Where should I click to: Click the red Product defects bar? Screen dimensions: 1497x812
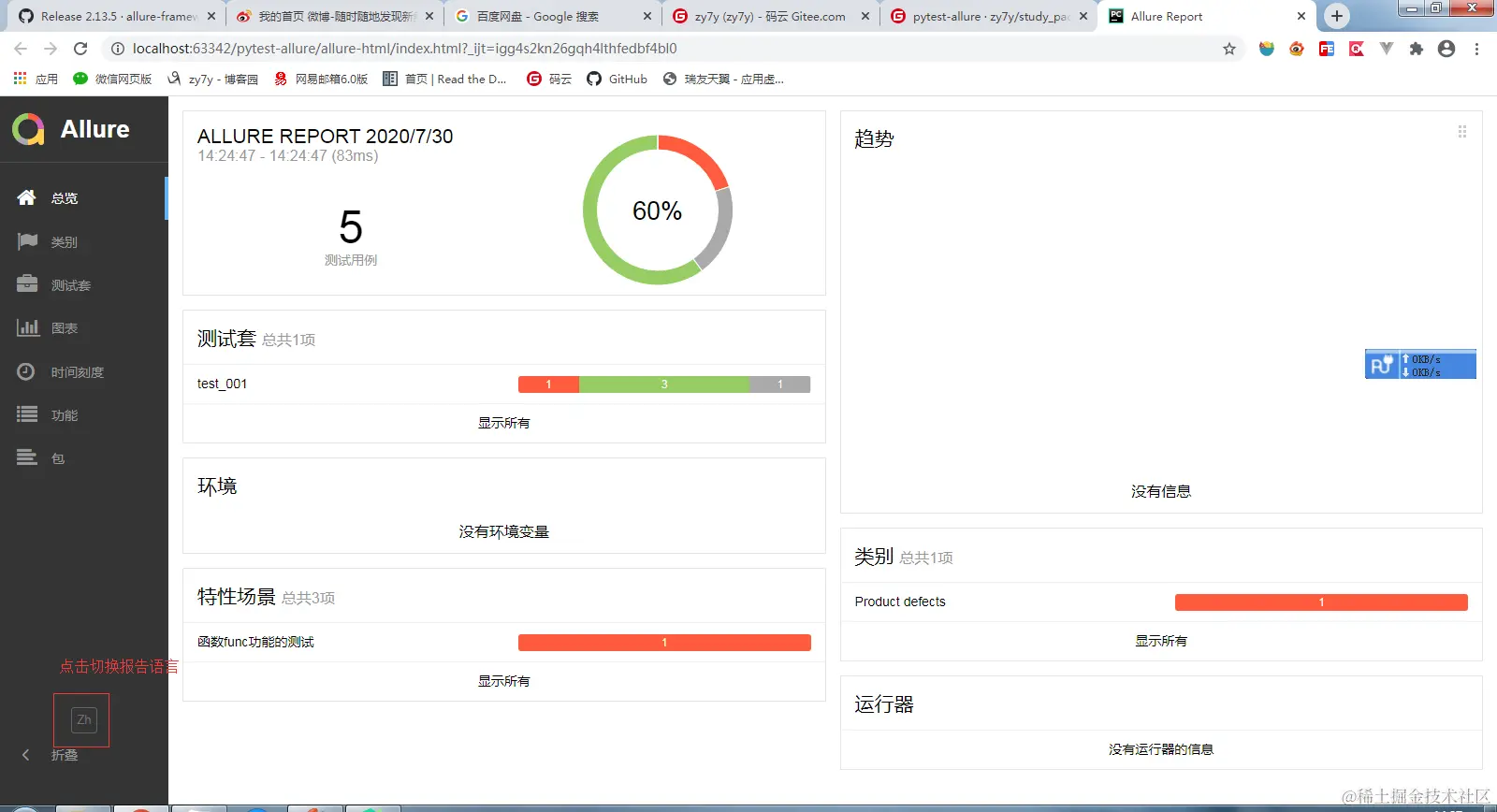pos(1321,602)
